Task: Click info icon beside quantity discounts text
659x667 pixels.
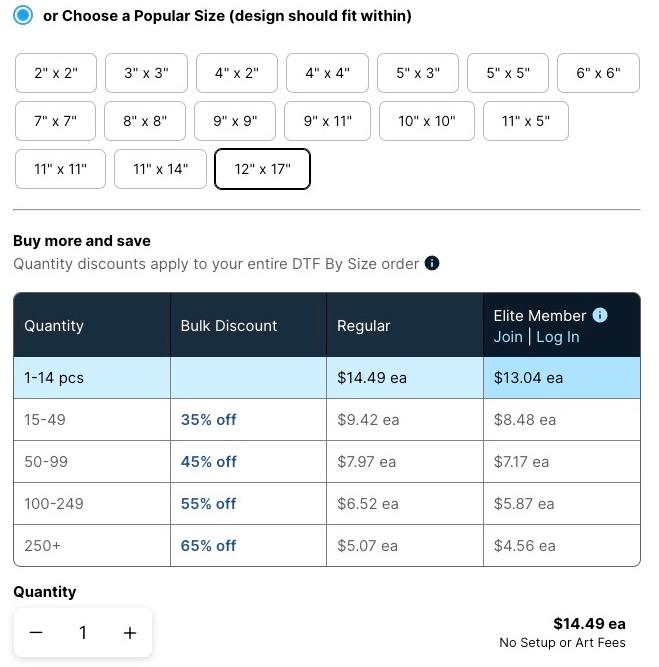Action: click(432, 264)
